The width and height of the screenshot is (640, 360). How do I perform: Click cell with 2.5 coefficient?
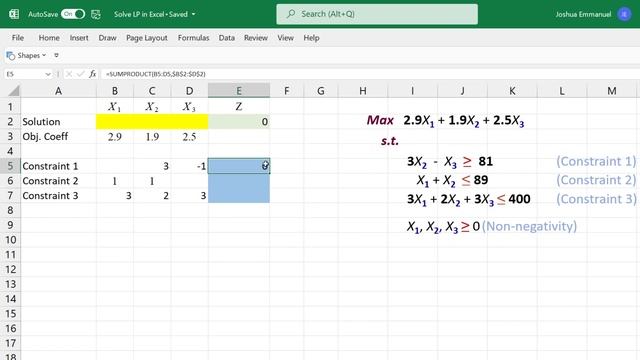click(x=189, y=136)
